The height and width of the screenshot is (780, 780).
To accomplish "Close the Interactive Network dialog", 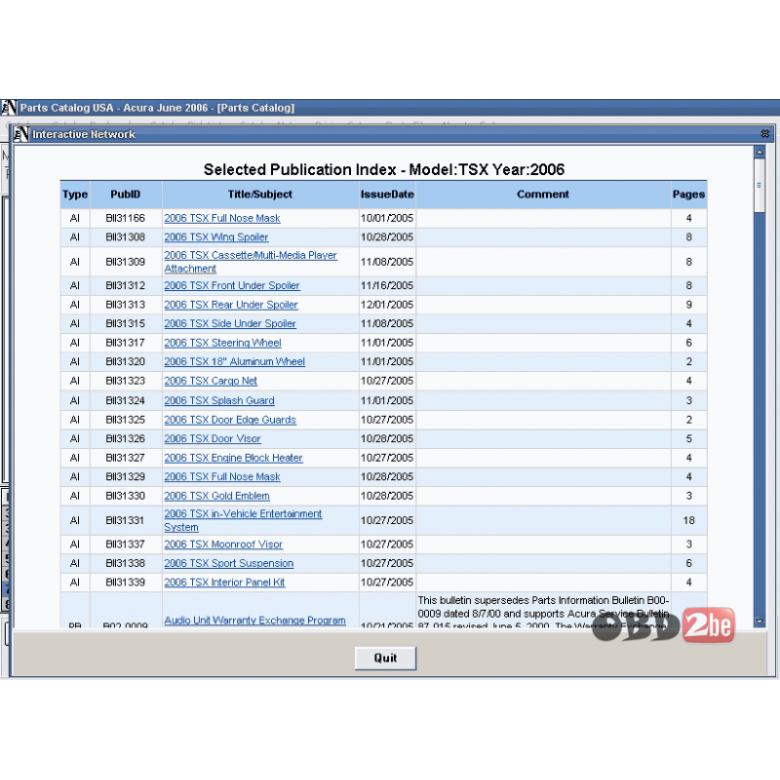I will point(765,134).
